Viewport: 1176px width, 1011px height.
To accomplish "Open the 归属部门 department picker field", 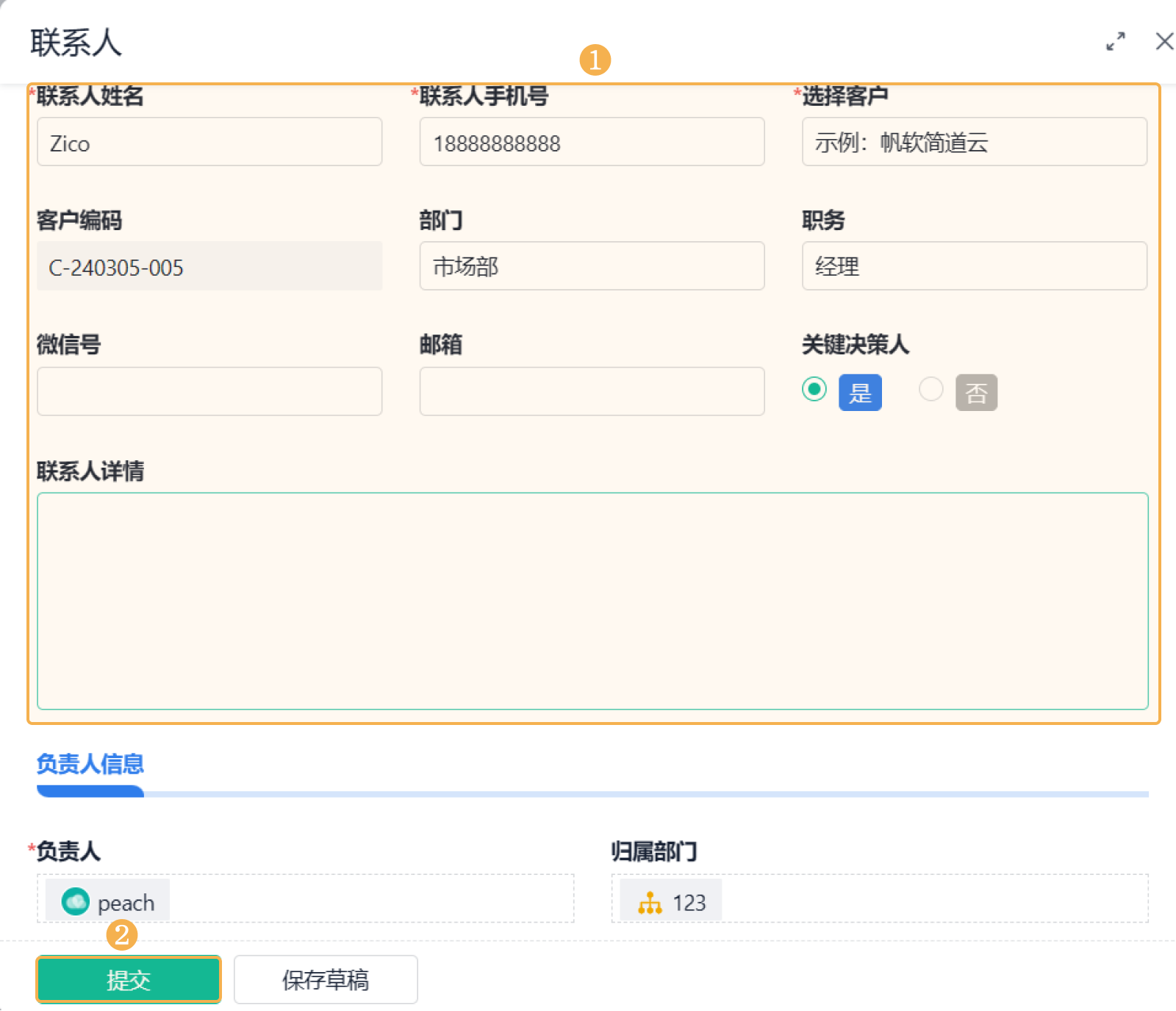I will click(880, 899).
